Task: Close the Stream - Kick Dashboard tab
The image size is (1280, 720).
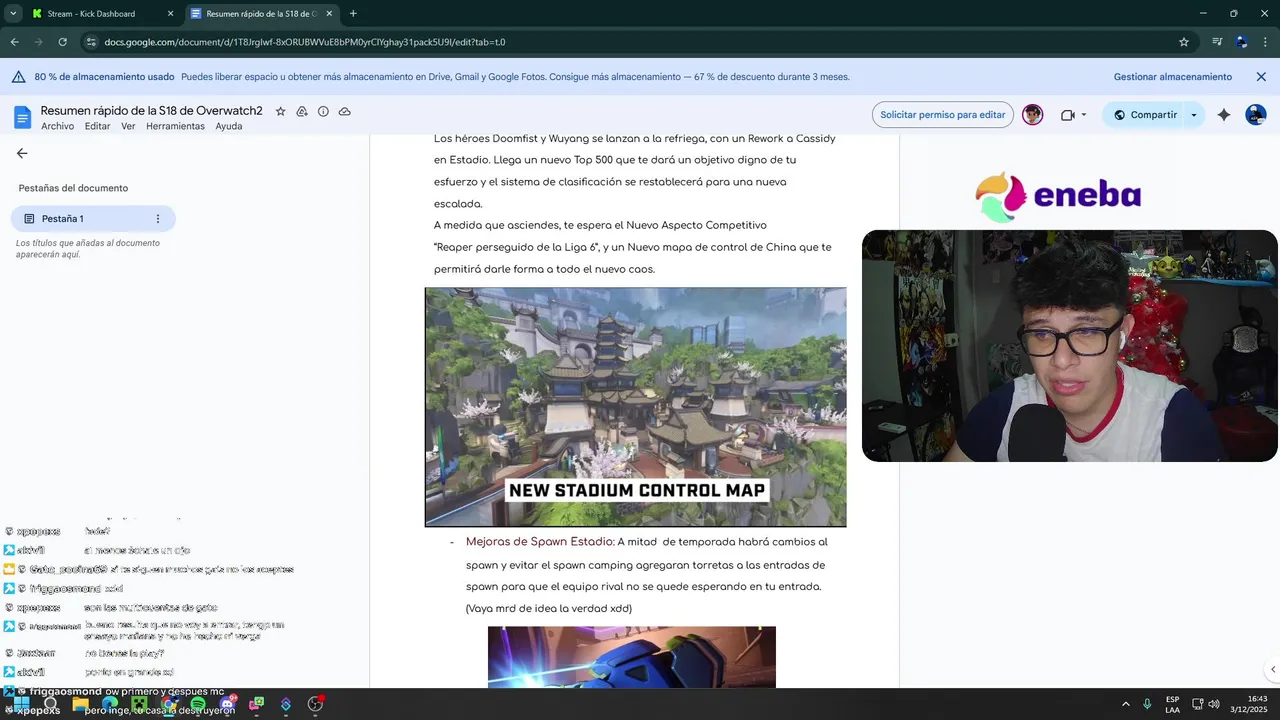Action: click(170, 14)
